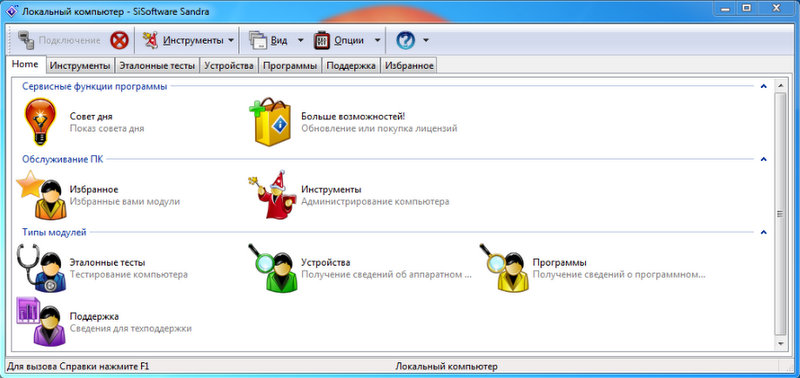Click the Тестирование компьютера description

[129, 275]
